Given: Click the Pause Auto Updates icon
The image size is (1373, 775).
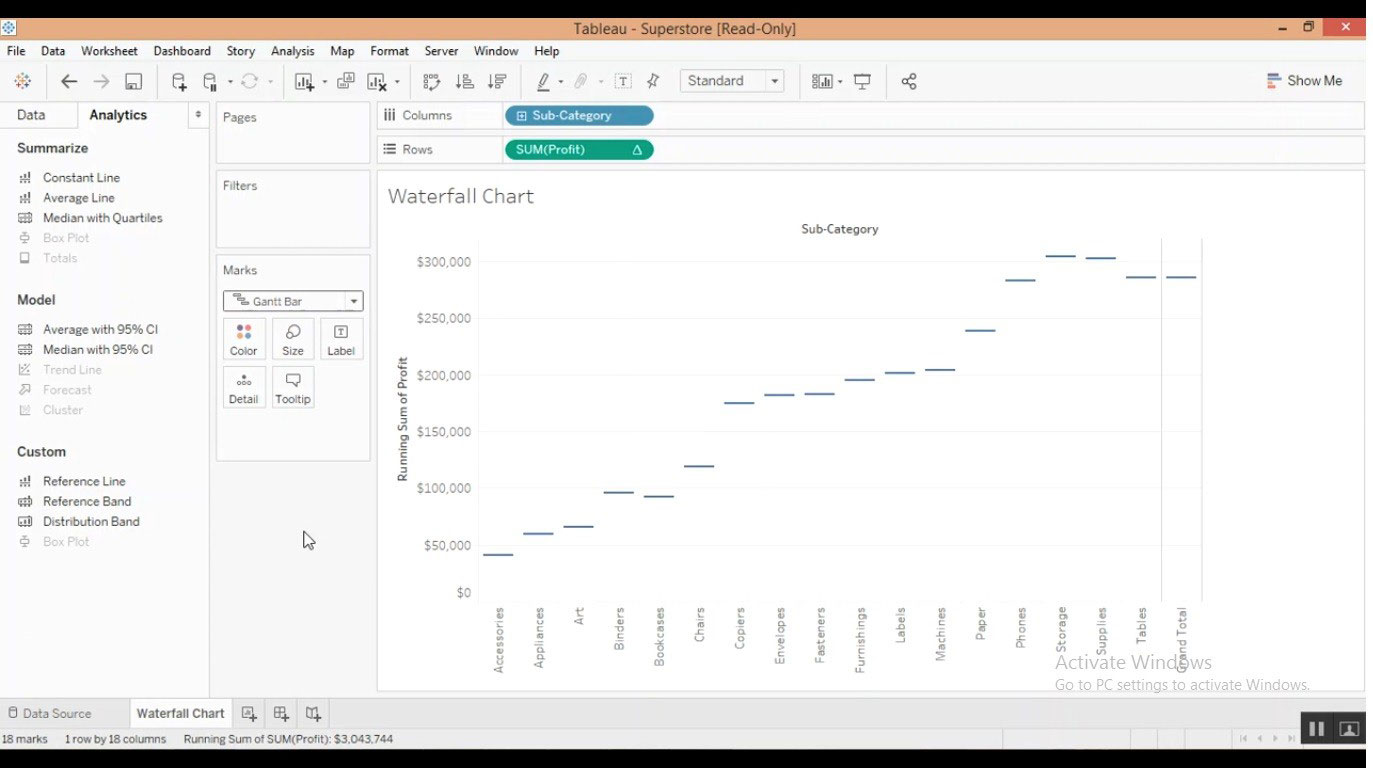Looking at the screenshot, I should point(210,82).
